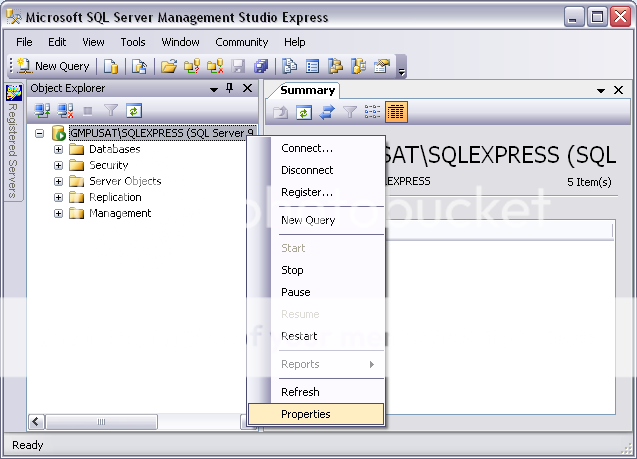This screenshot has height=459, width=637.
Task: Open the Edit menu
Action: (57, 42)
